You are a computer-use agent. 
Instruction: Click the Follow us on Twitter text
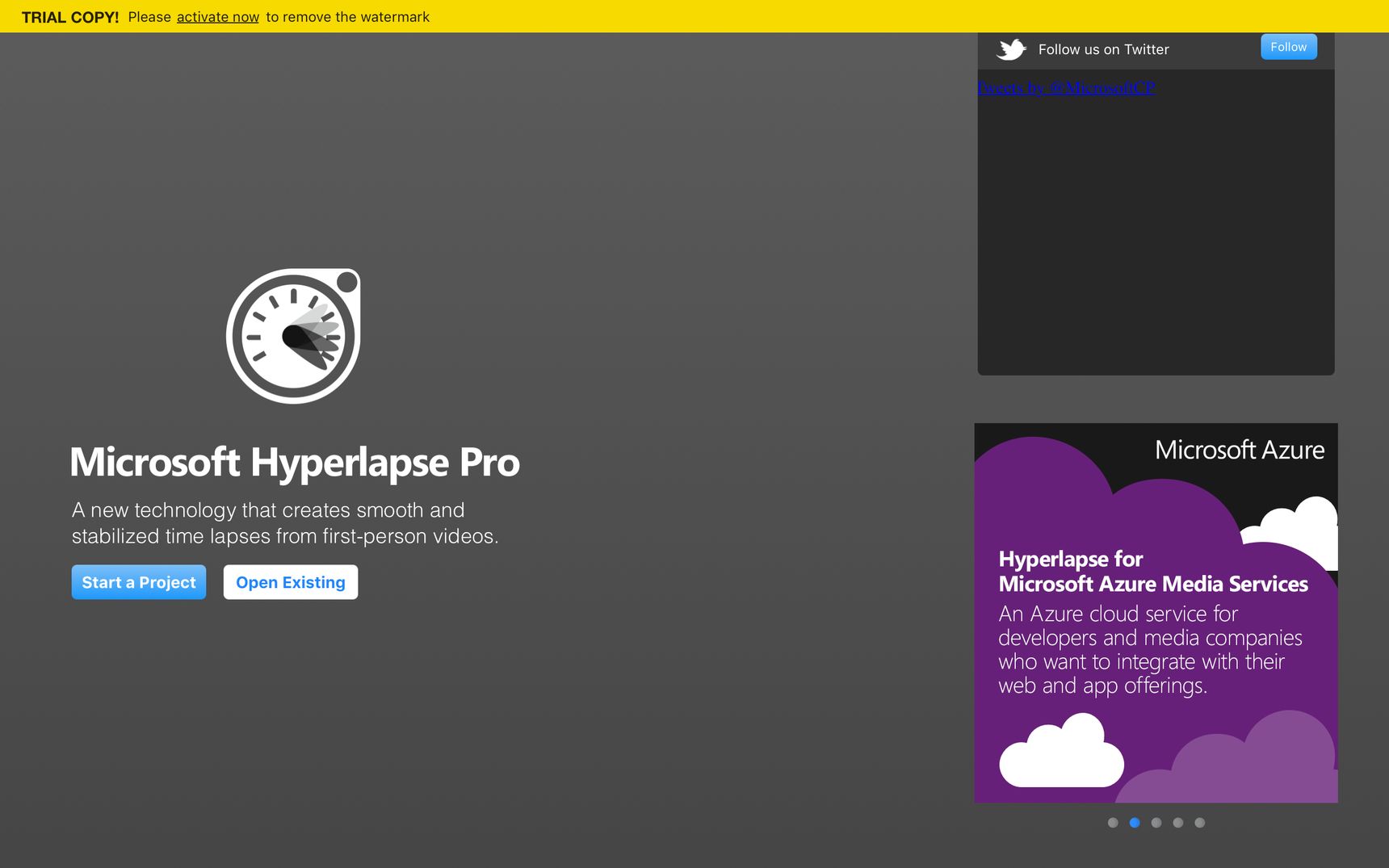1103,49
